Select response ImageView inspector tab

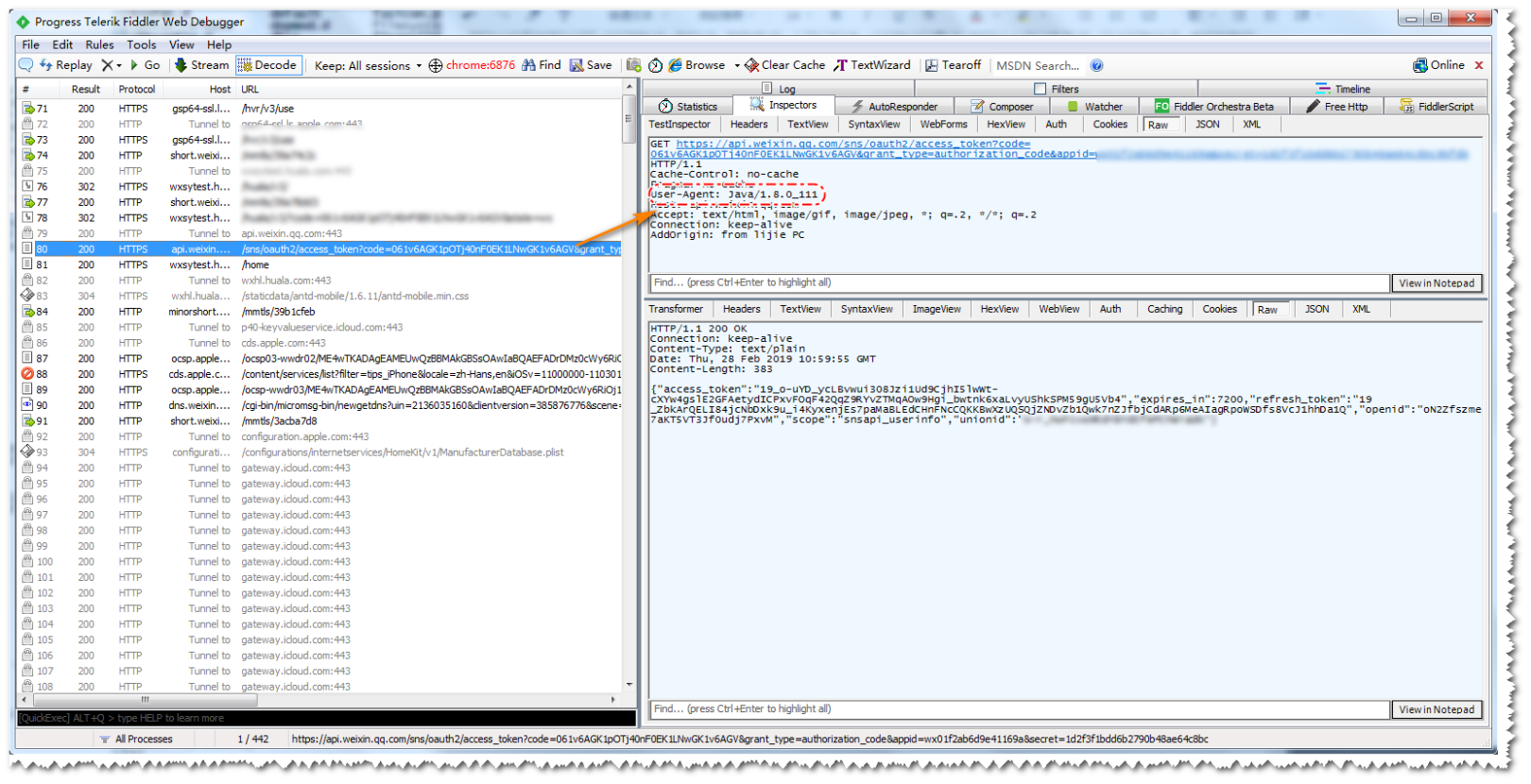937,310
